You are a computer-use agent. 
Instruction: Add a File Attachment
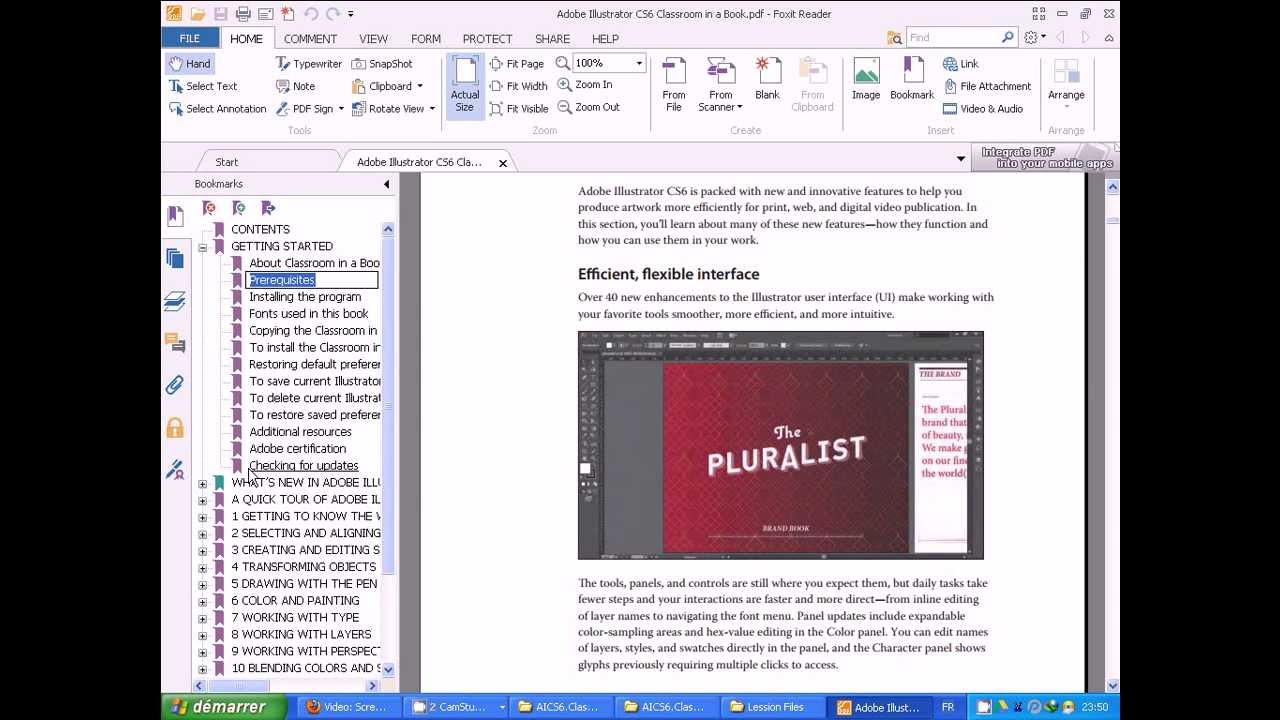[x=987, y=86]
